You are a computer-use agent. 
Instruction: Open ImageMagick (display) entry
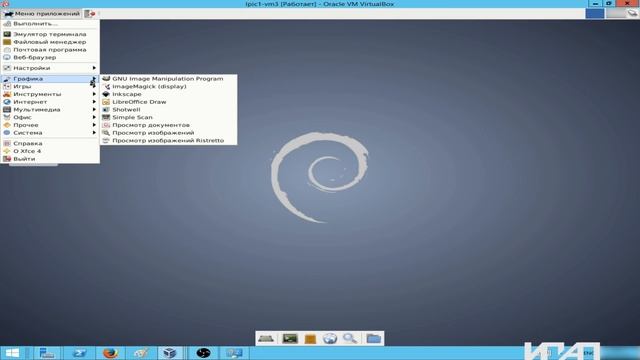tap(168, 87)
